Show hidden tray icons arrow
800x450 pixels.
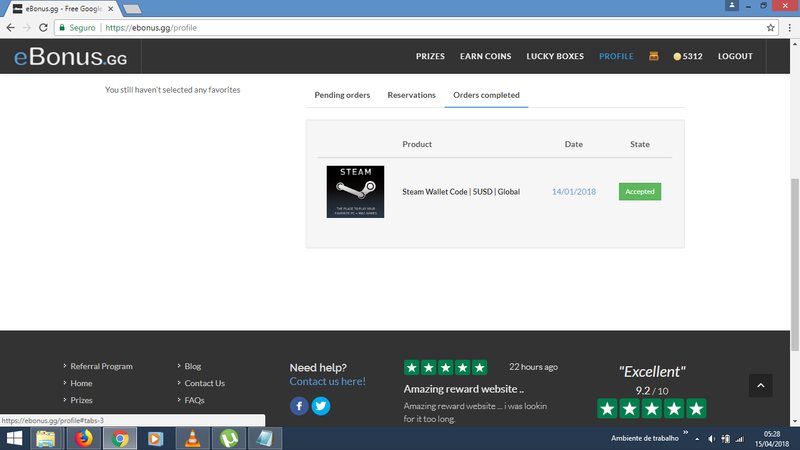[x=697, y=439]
